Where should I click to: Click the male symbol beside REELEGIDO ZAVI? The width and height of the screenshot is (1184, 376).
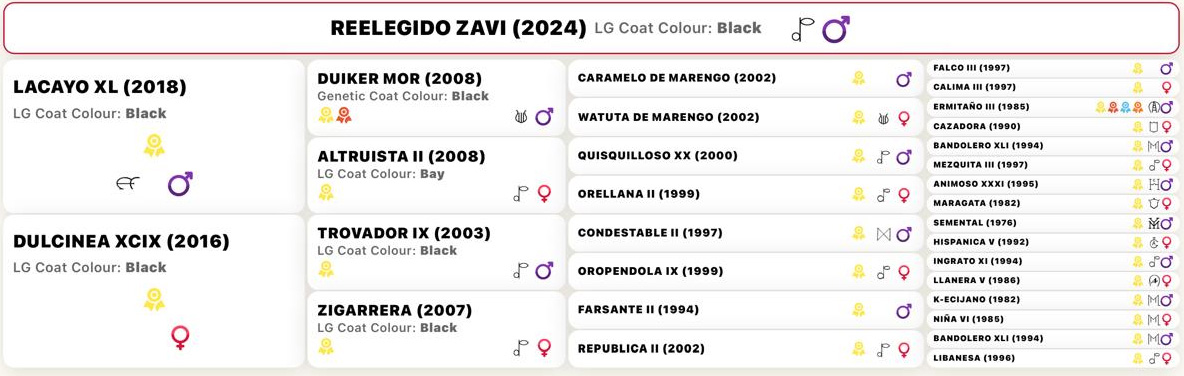[x=837, y=29]
